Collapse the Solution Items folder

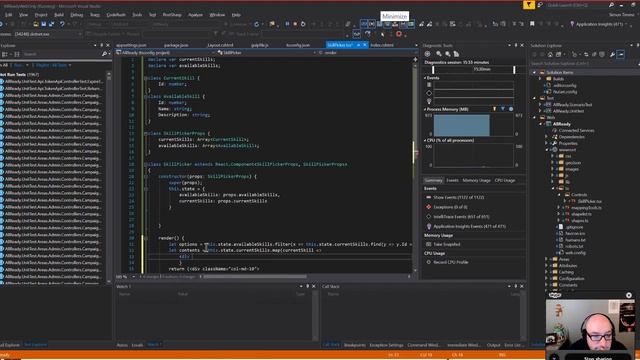535,72
